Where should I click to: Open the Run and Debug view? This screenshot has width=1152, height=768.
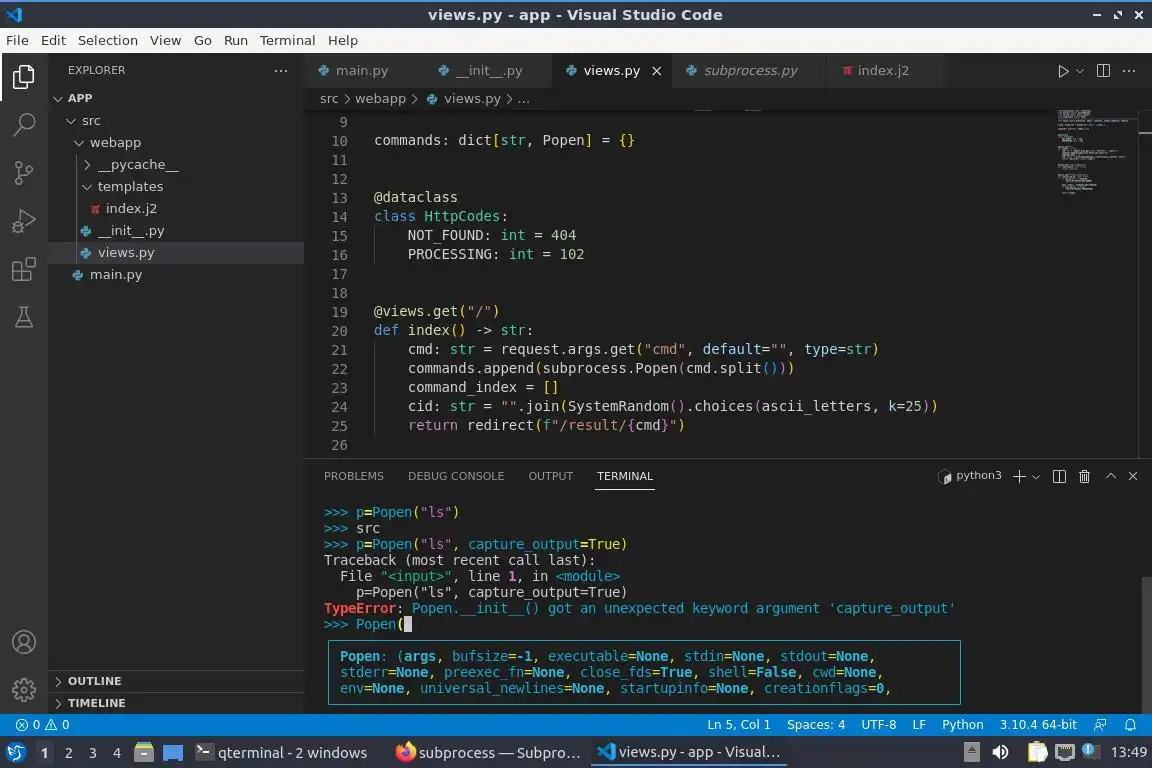click(24, 221)
